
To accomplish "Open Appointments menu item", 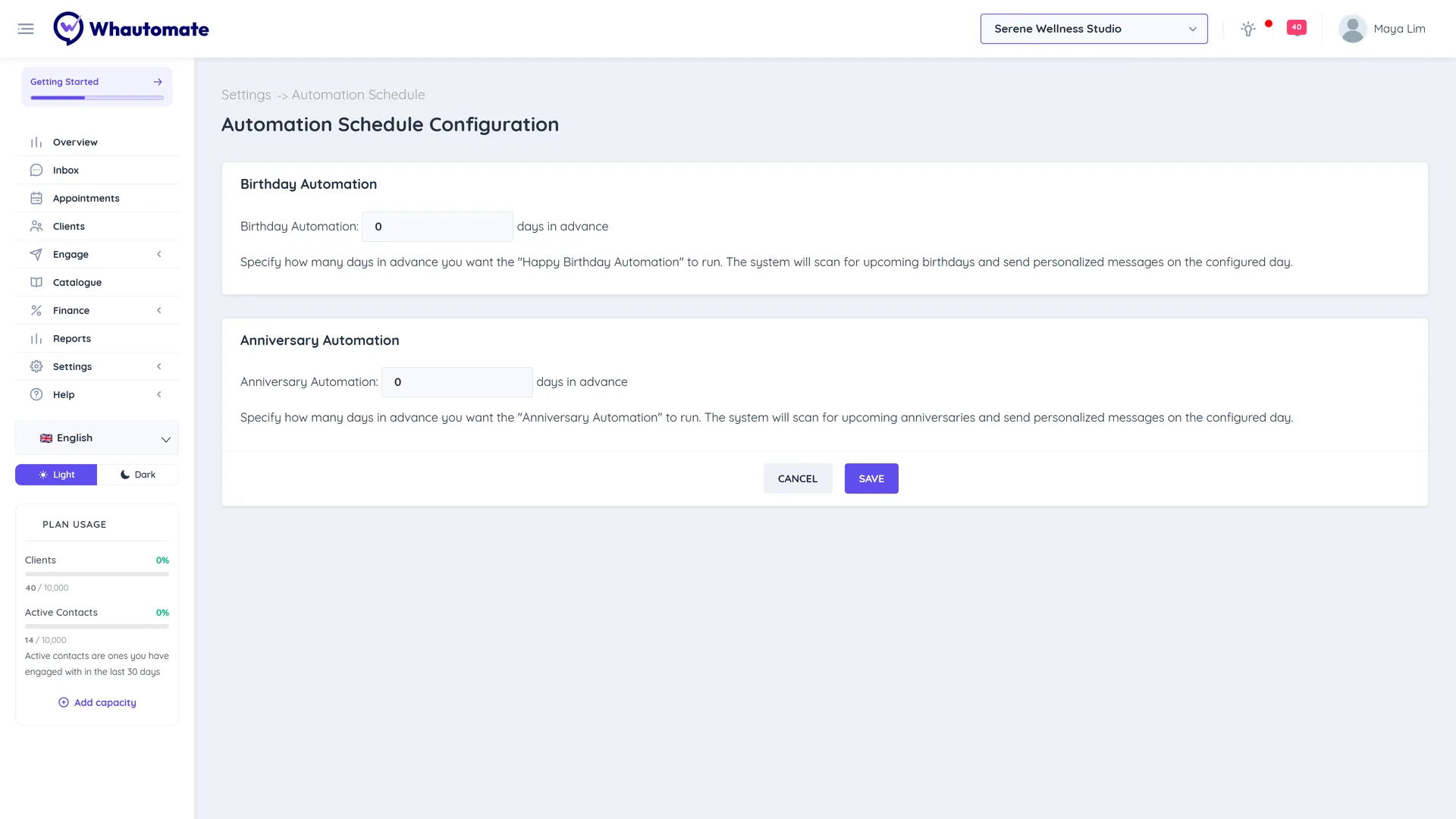I will pyautogui.click(x=97, y=198).
